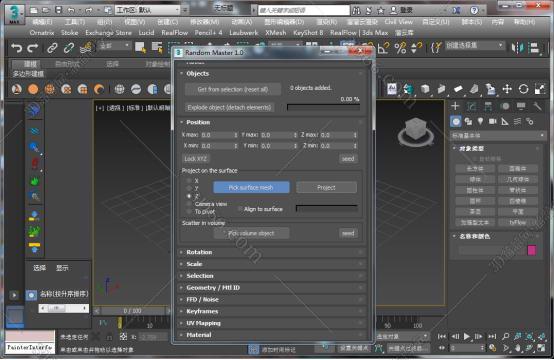The width and height of the screenshot is (554, 360).
Task: Expand the Rotation rollout
Action: click(x=272, y=252)
